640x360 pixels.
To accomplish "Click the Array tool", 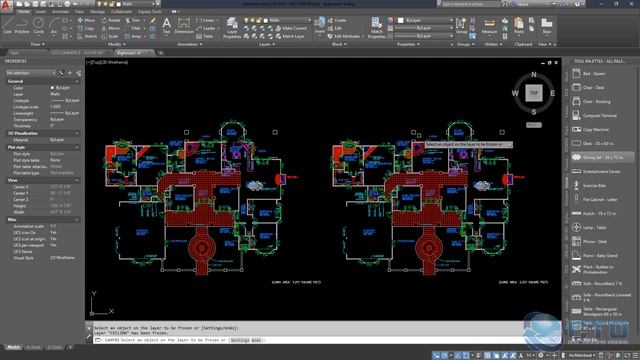I will 133,36.
